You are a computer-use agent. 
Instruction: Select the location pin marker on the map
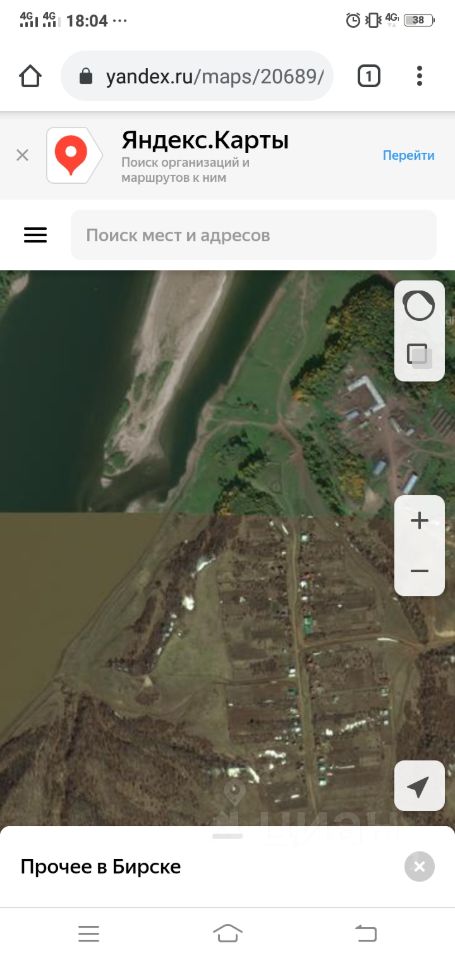point(234,793)
